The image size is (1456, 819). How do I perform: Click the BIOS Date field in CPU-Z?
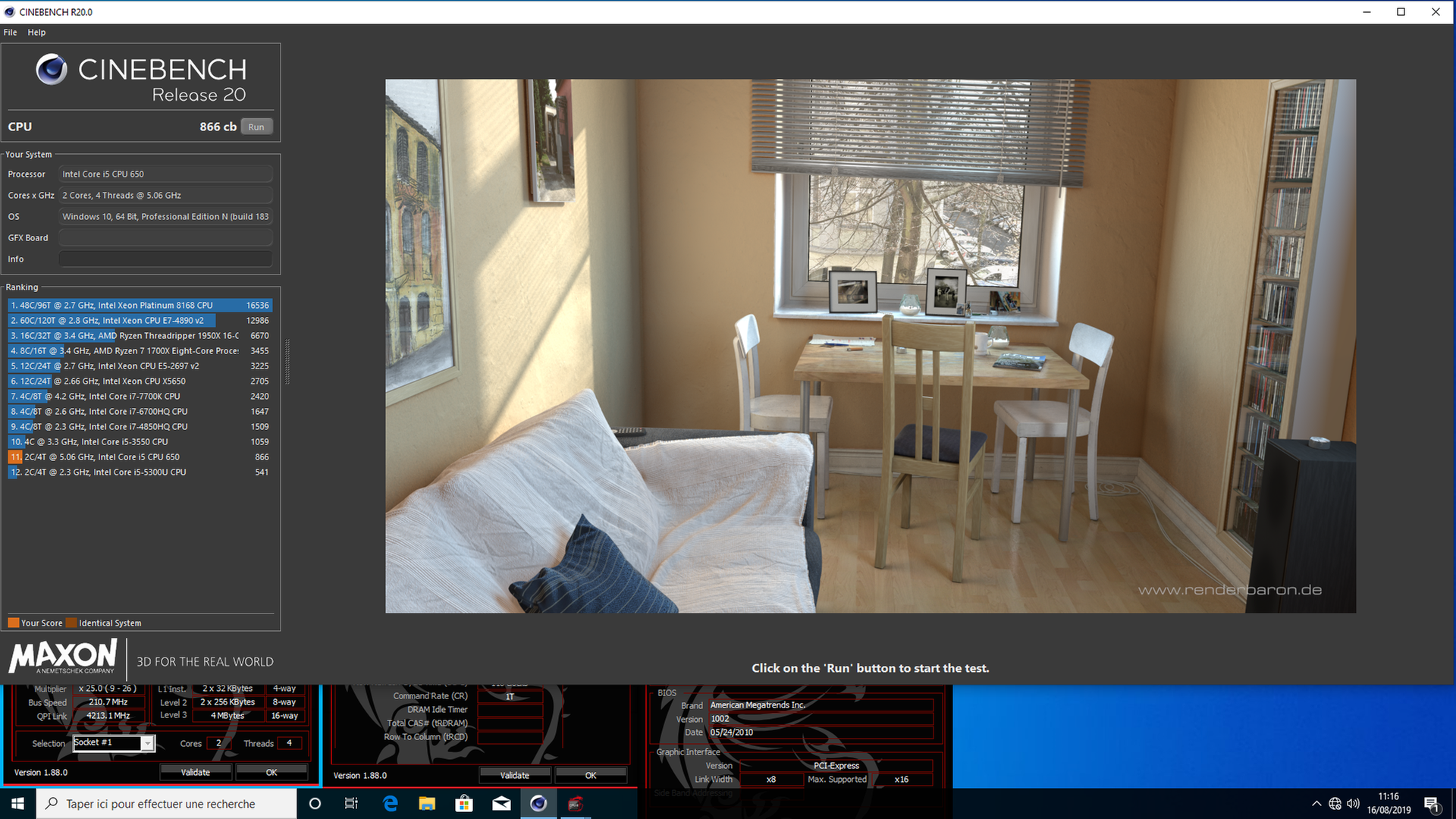click(x=821, y=733)
